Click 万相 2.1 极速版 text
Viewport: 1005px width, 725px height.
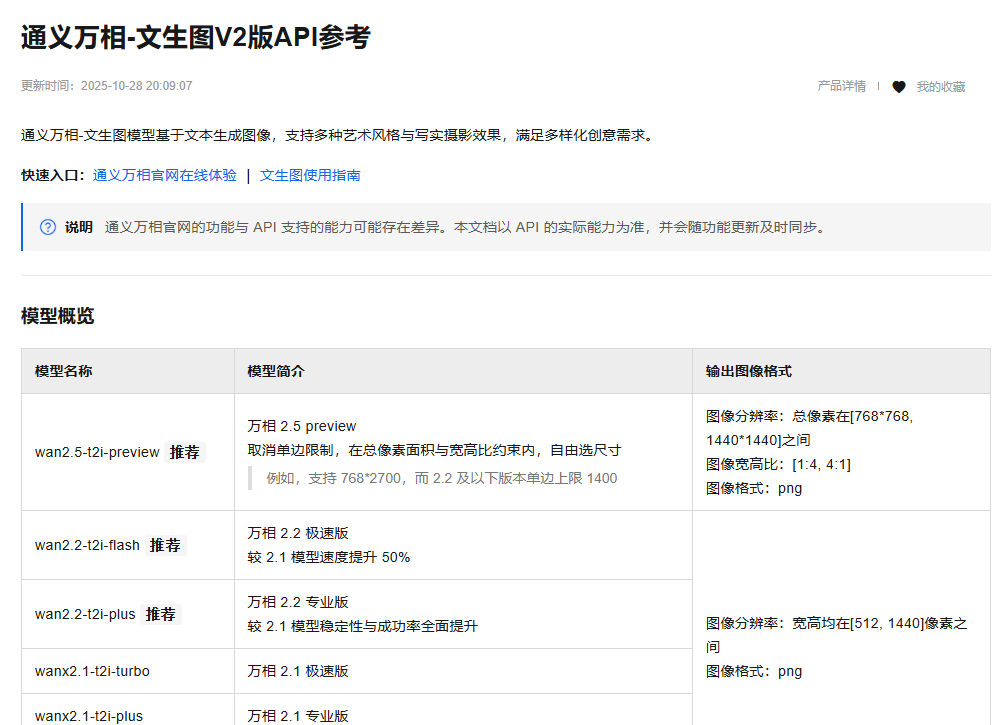(x=298, y=671)
